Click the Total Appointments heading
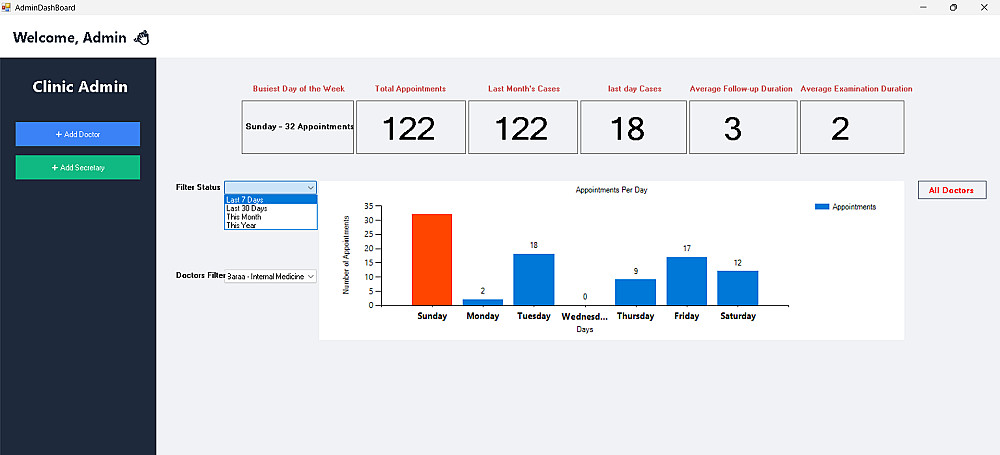 point(410,89)
